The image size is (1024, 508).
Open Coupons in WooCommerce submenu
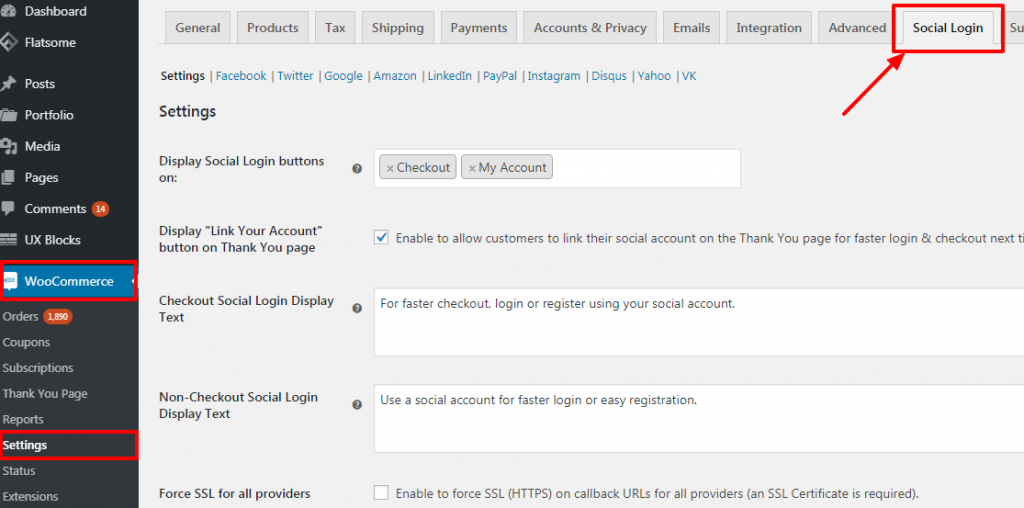coord(26,342)
